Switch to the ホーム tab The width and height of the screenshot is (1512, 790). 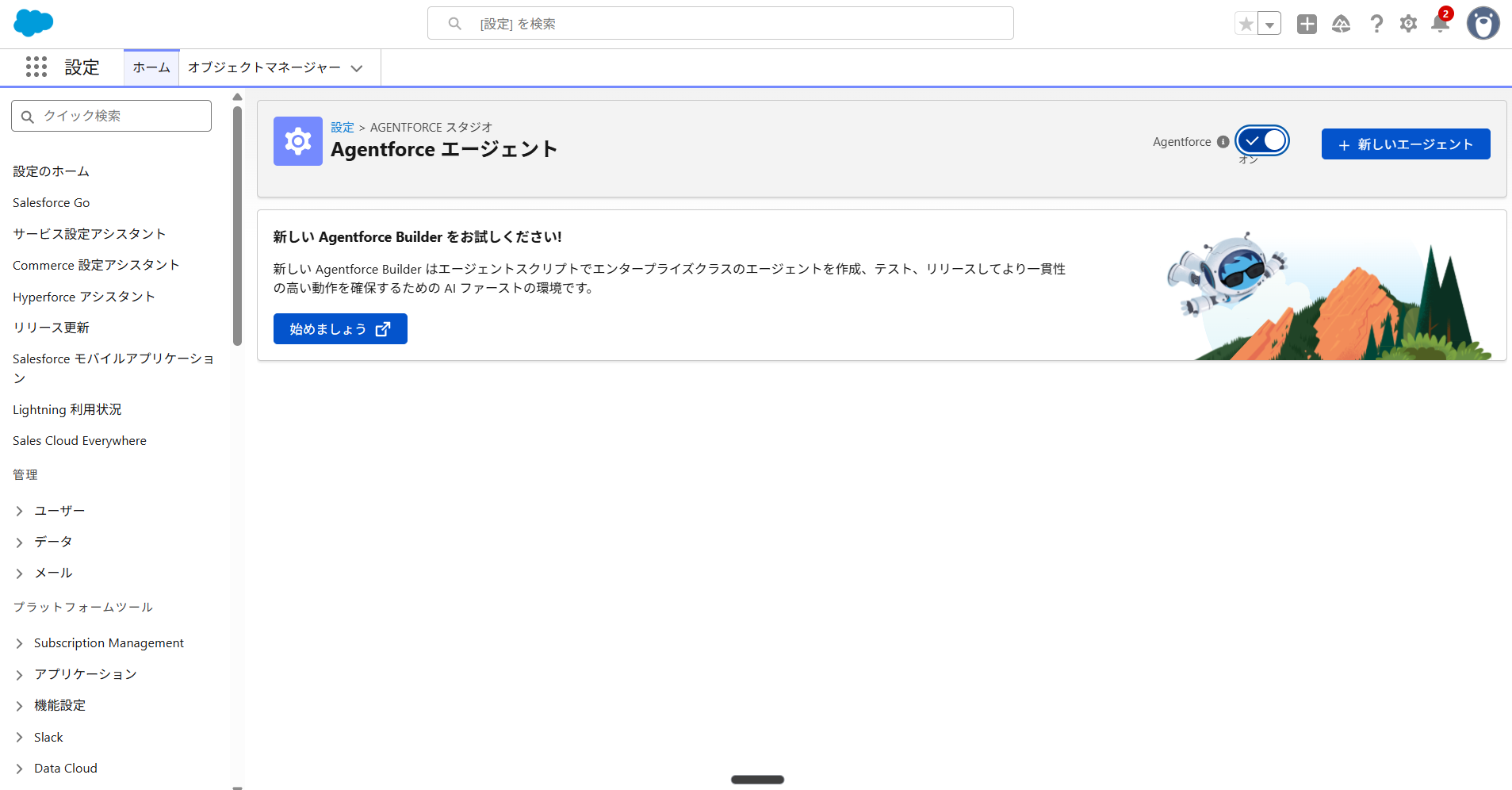(x=151, y=67)
